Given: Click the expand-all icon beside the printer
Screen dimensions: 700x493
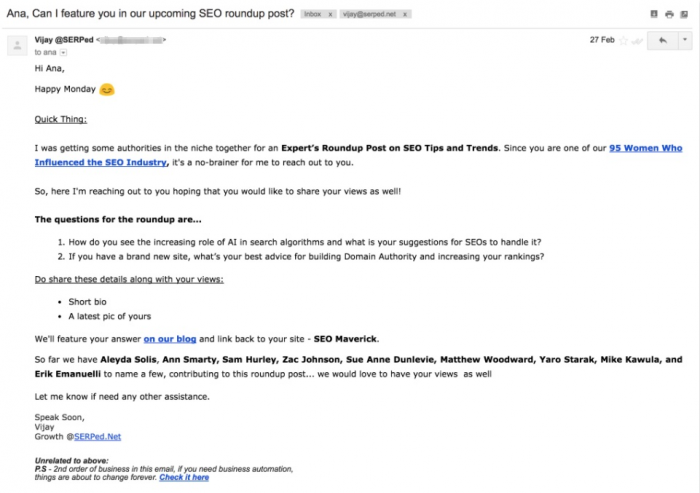Looking at the screenshot, I should [x=654, y=14].
